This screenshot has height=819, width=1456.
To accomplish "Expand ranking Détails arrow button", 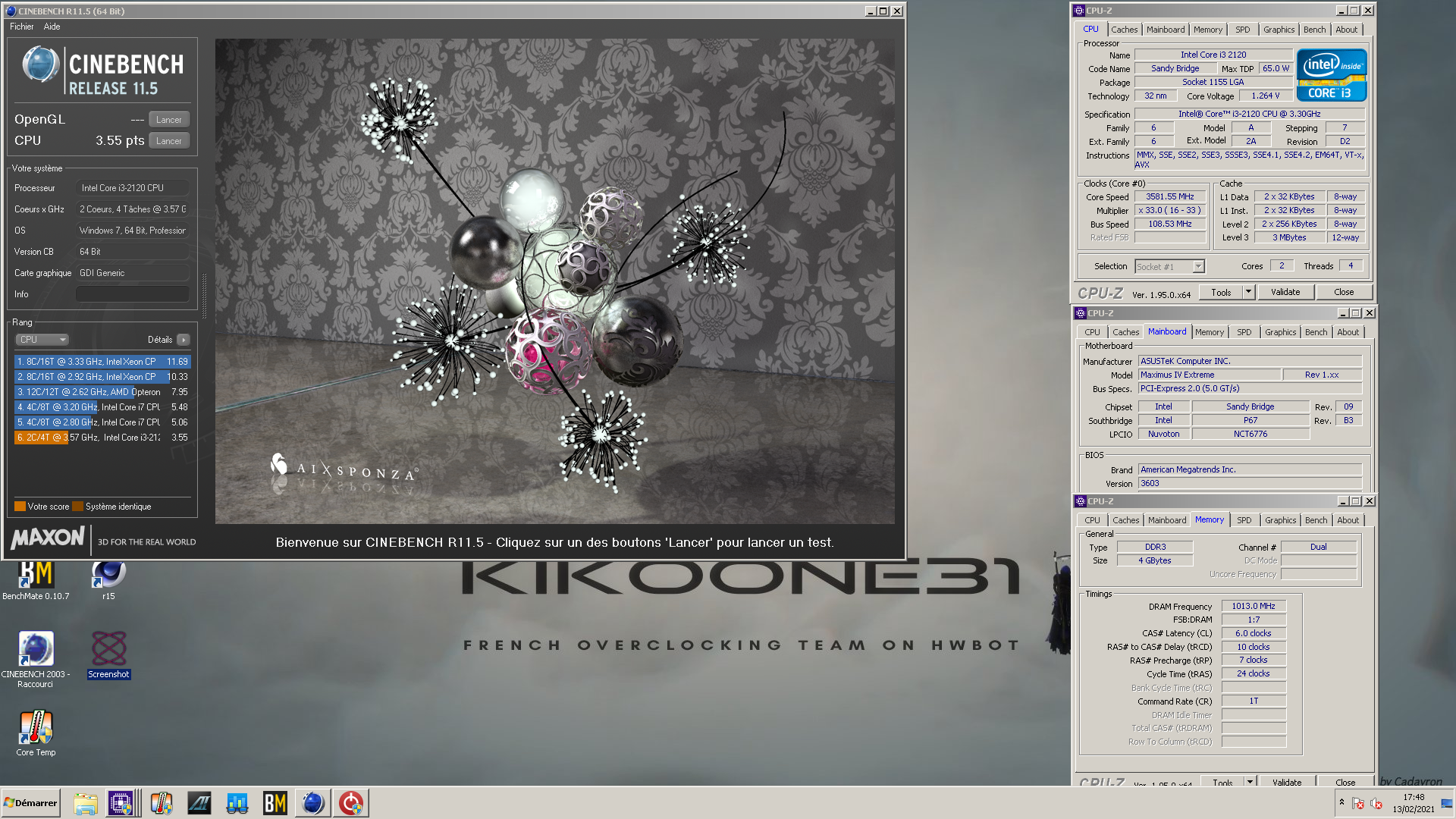I will click(184, 340).
